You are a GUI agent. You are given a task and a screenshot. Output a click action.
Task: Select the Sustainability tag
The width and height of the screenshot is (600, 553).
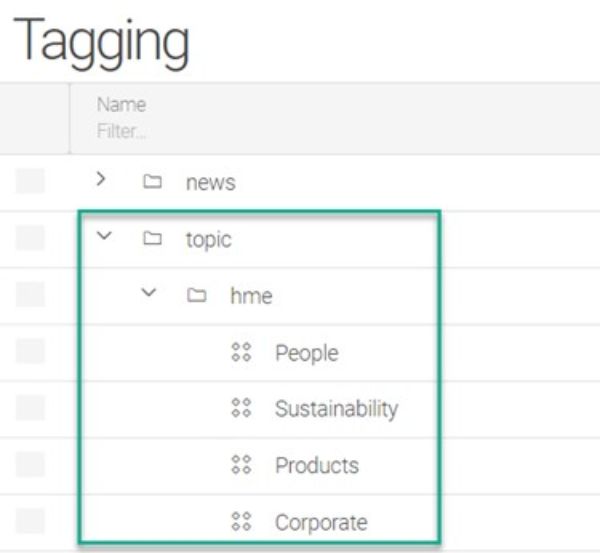click(x=337, y=409)
